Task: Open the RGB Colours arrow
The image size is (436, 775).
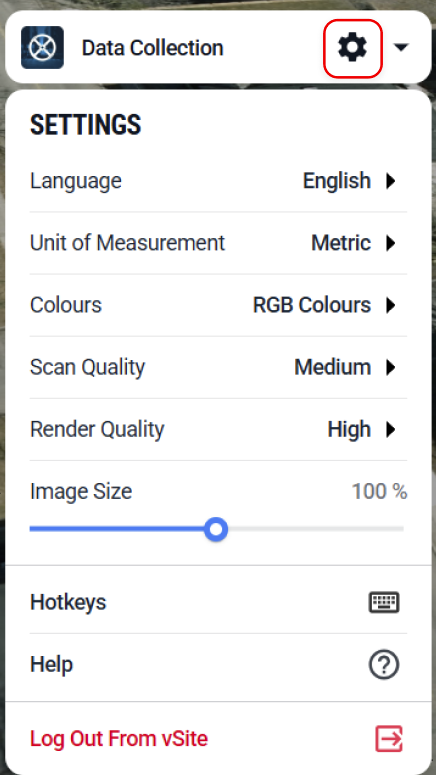Action: [x=391, y=305]
